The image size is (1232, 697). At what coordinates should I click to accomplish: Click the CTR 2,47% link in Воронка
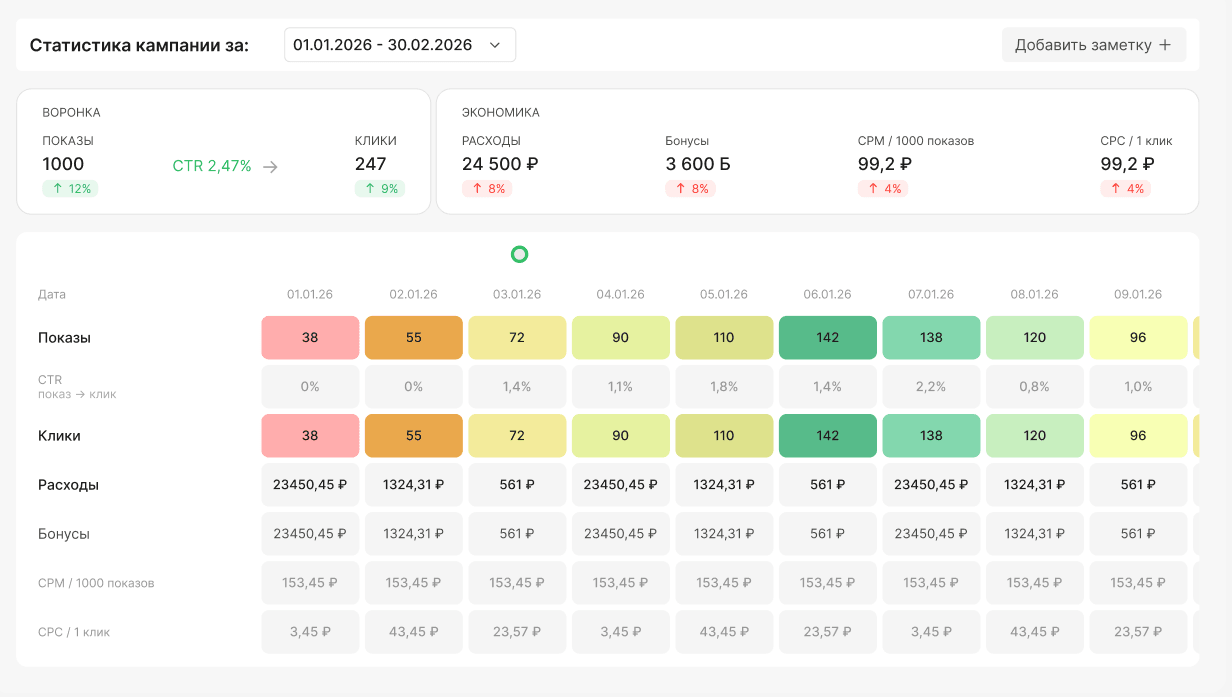click(x=212, y=166)
